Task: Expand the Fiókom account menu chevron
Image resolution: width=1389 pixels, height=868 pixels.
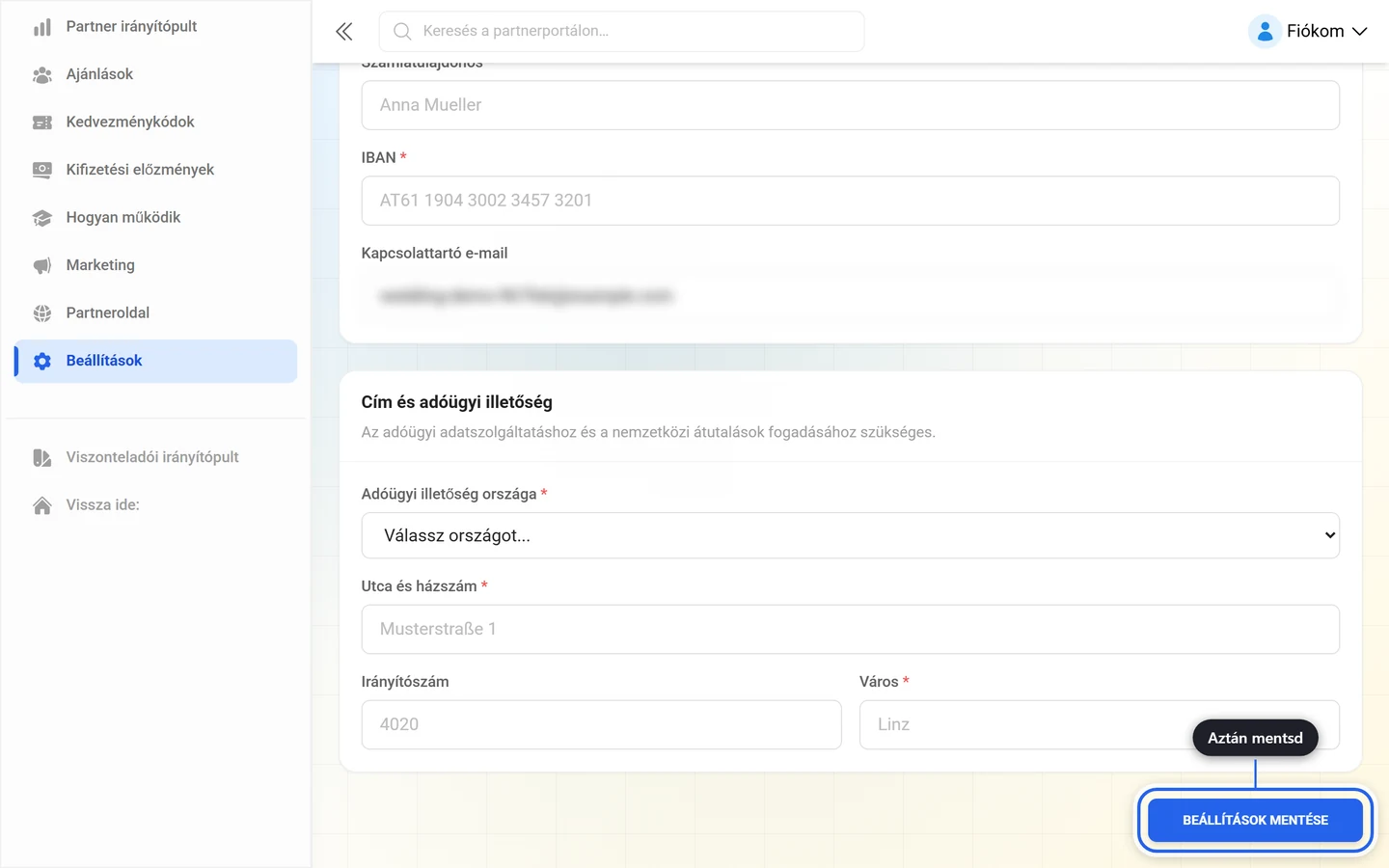Action: [1360, 32]
